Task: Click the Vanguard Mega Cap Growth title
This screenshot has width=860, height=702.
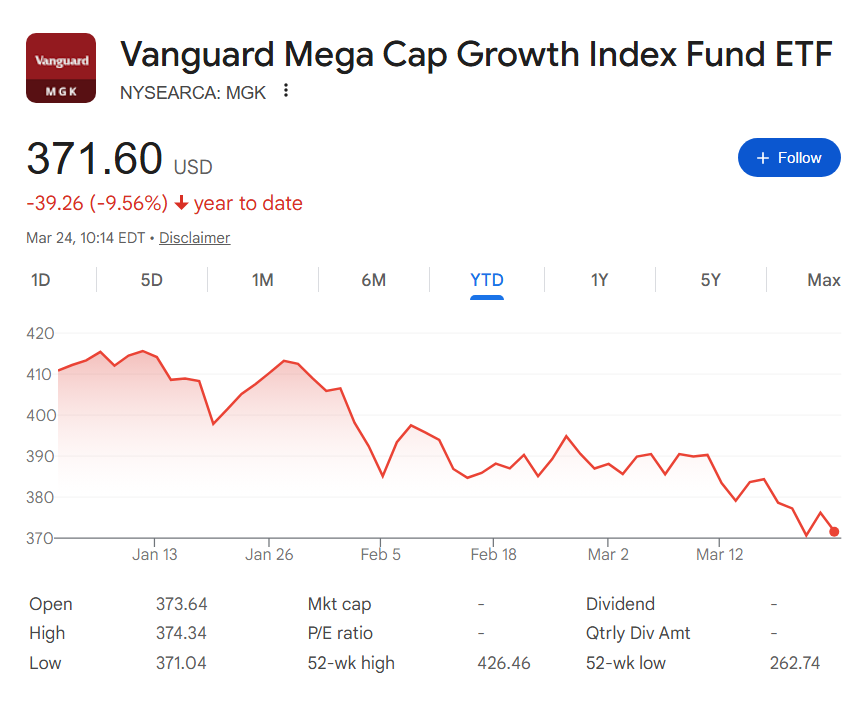Action: pyautogui.click(x=476, y=54)
